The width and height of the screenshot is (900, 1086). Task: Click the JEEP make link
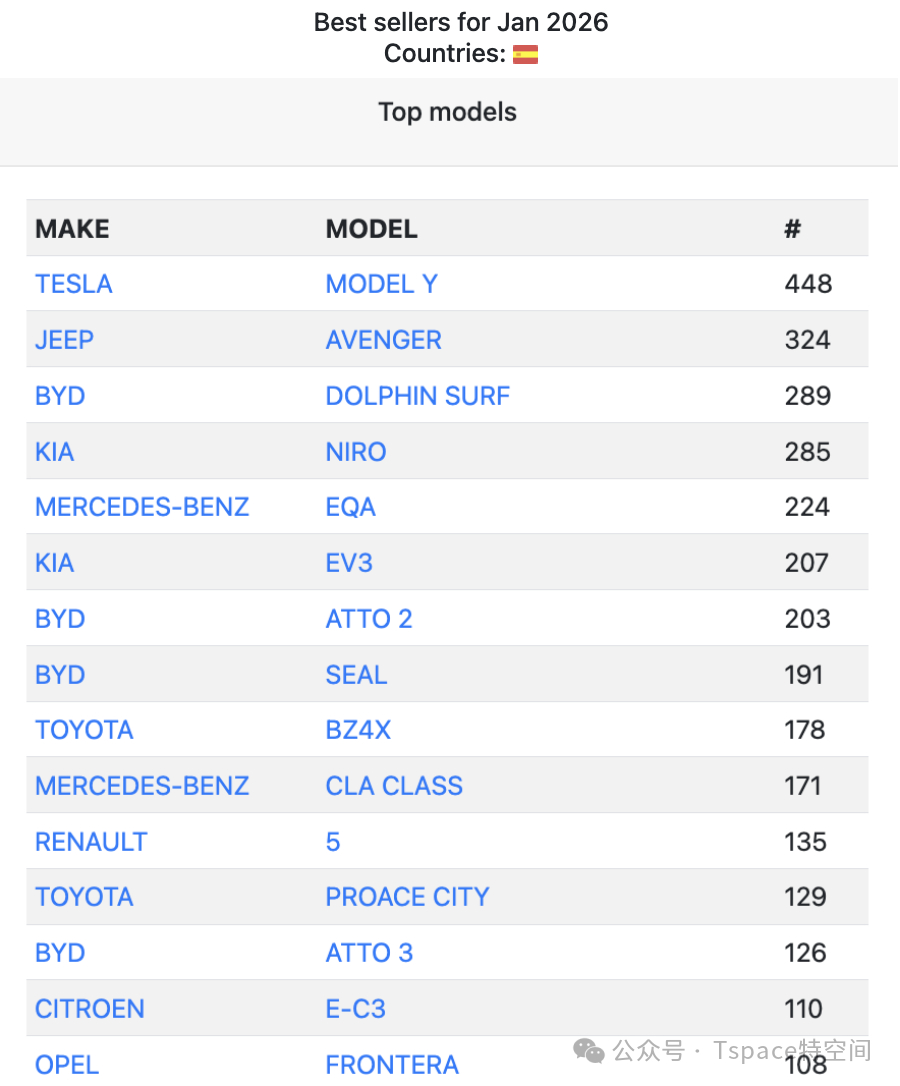(64, 340)
